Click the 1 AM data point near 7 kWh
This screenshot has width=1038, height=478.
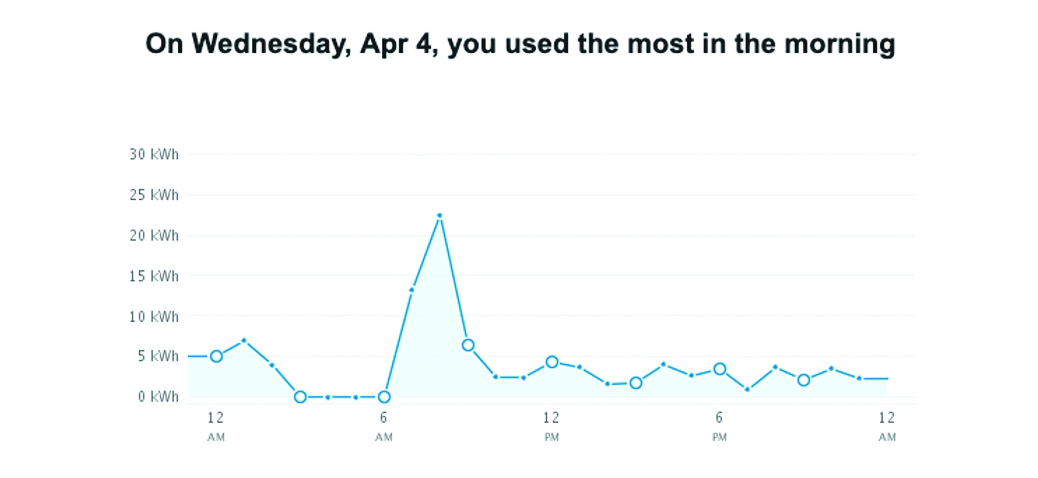coord(244,340)
